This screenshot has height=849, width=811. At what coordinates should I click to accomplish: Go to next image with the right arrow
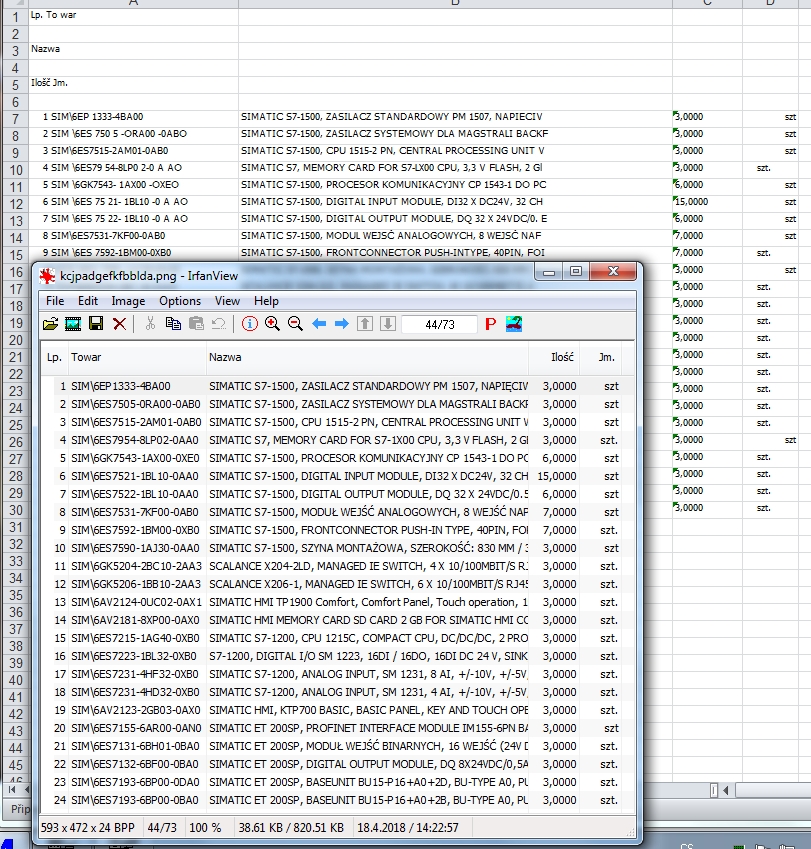pyautogui.click(x=342, y=324)
